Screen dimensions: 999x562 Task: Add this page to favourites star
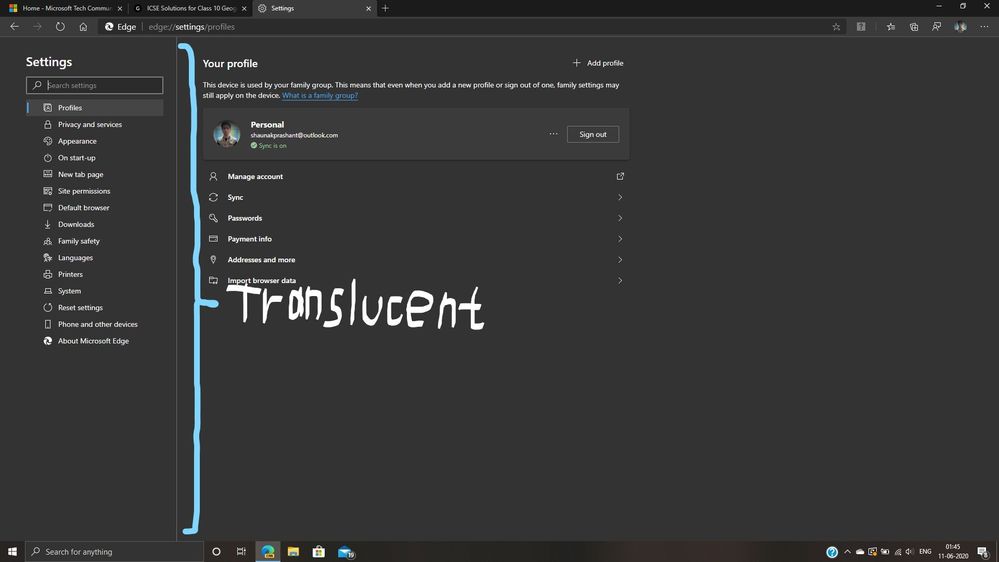coord(836,27)
